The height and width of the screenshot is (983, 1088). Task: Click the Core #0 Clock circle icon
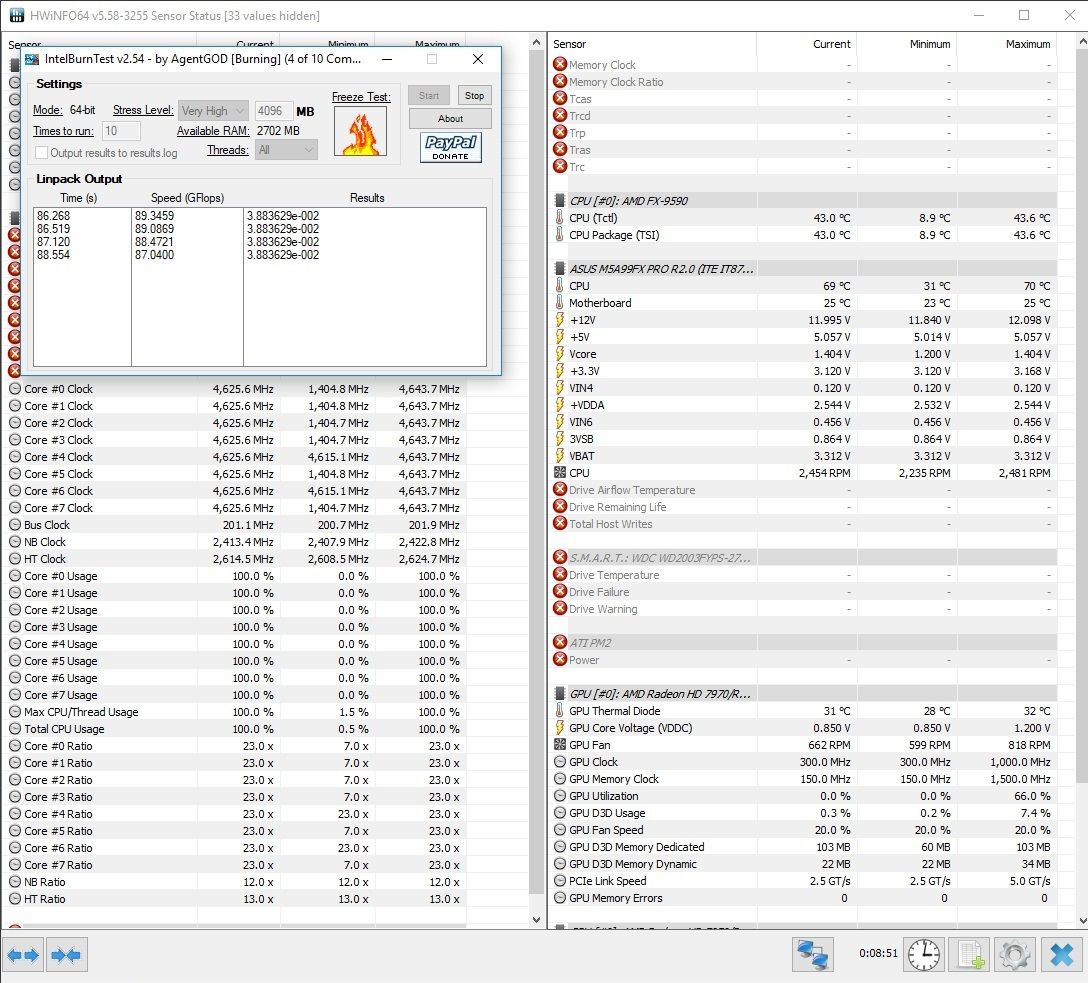tap(15, 388)
